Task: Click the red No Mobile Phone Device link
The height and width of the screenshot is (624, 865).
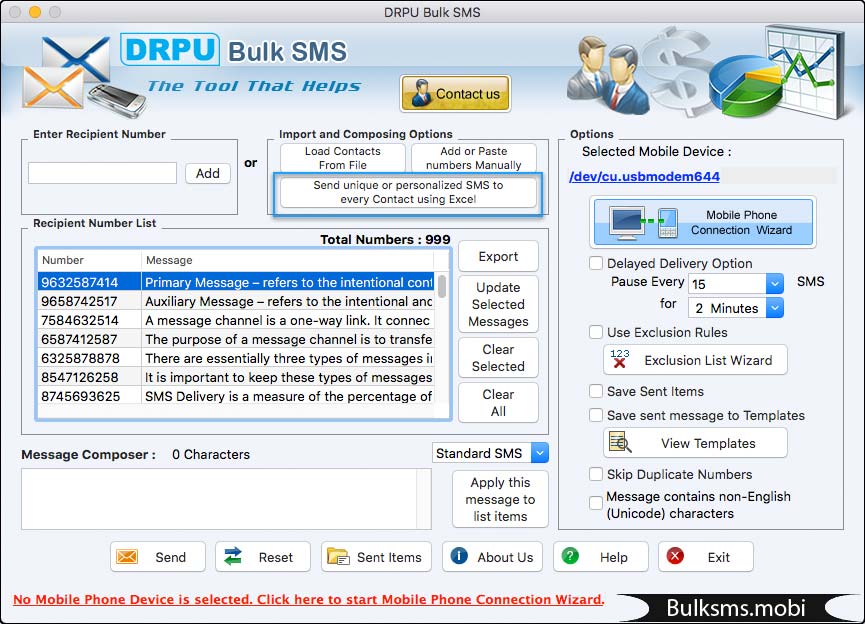Action: pyautogui.click(x=308, y=599)
